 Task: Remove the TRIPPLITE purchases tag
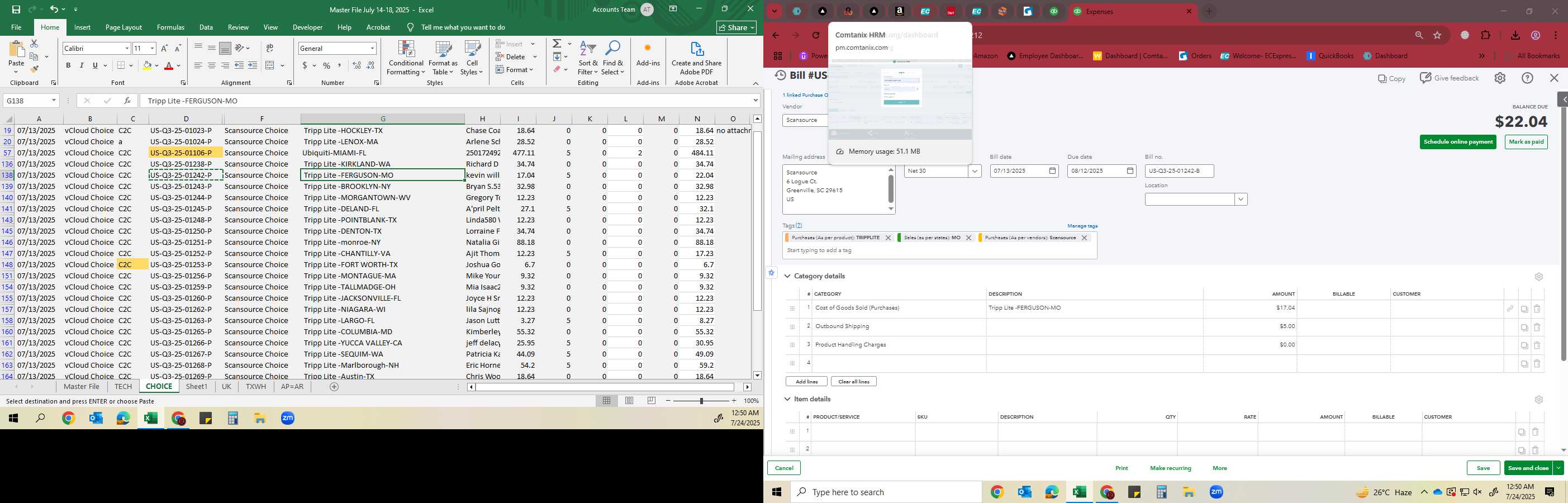(887, 238)
